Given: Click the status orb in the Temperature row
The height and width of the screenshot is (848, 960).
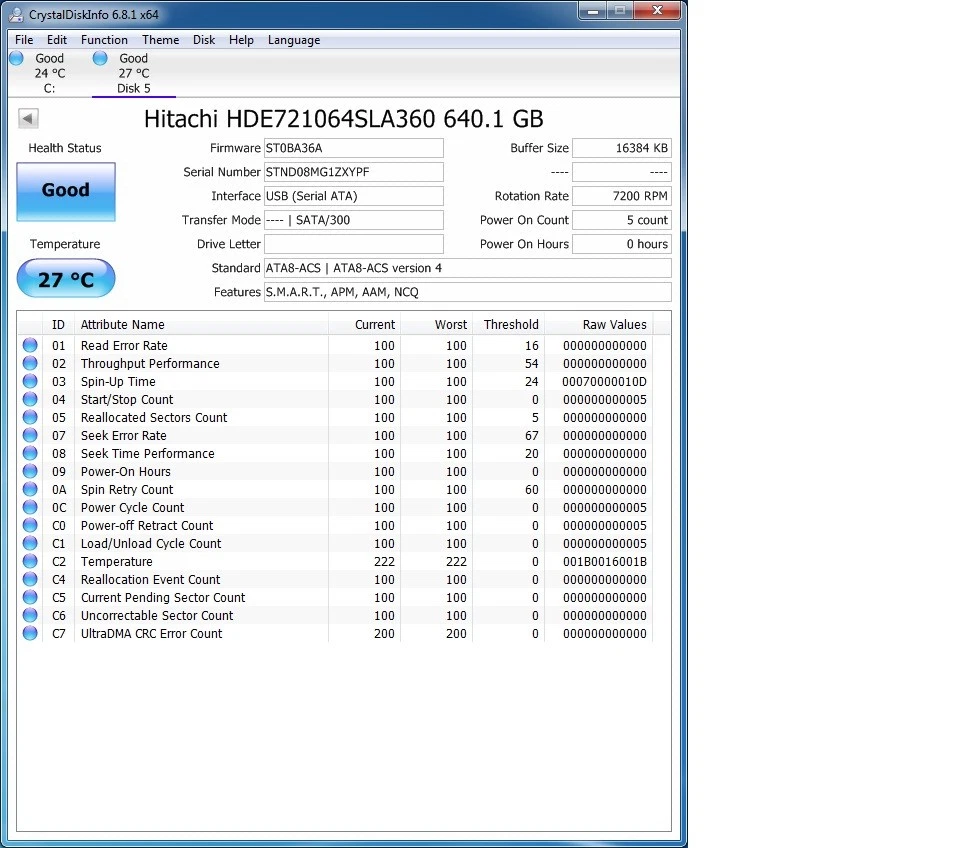Looking at the screenshot, I should tap(30, 562).
